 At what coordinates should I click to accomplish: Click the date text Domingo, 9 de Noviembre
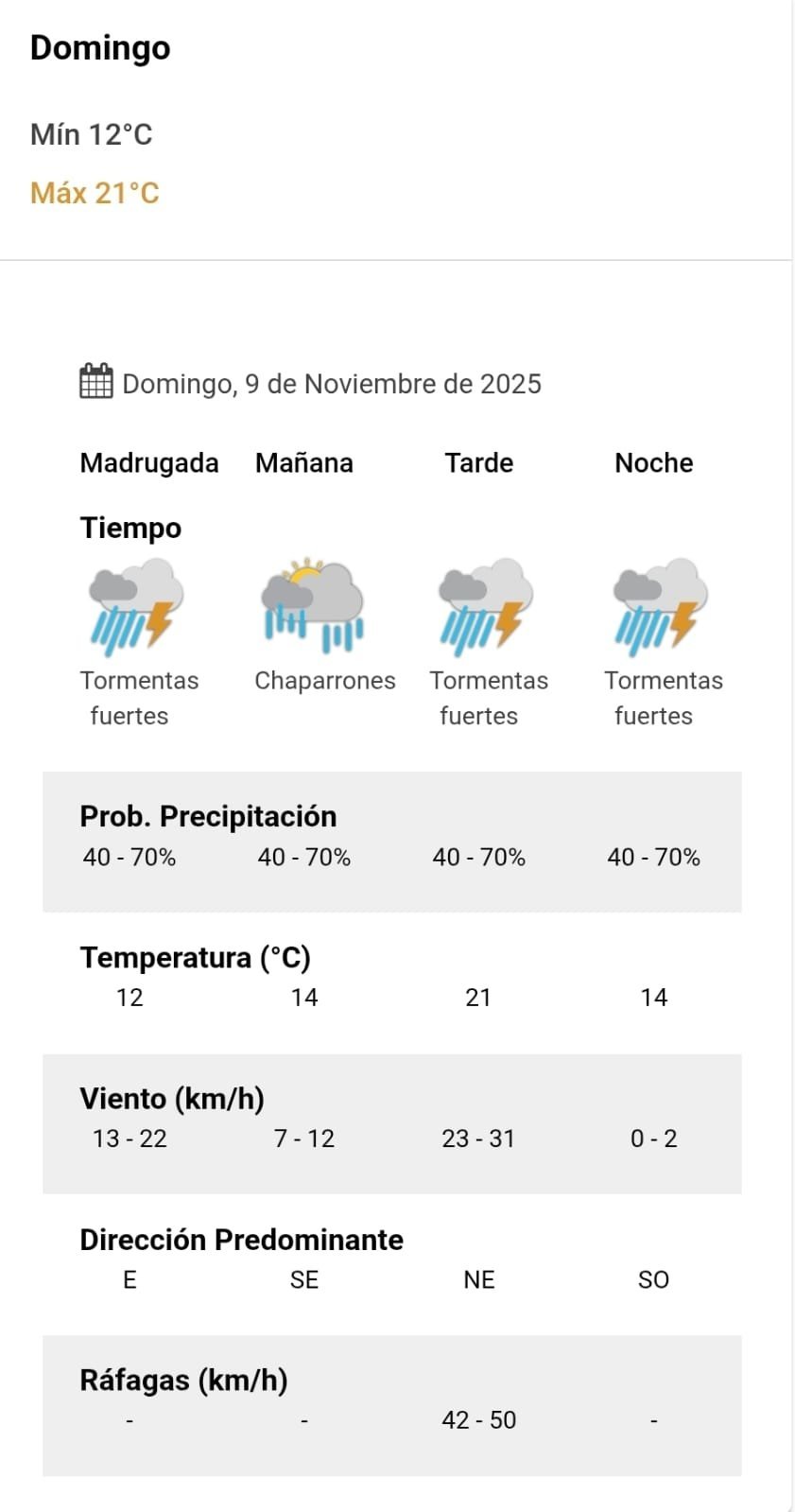332,384
